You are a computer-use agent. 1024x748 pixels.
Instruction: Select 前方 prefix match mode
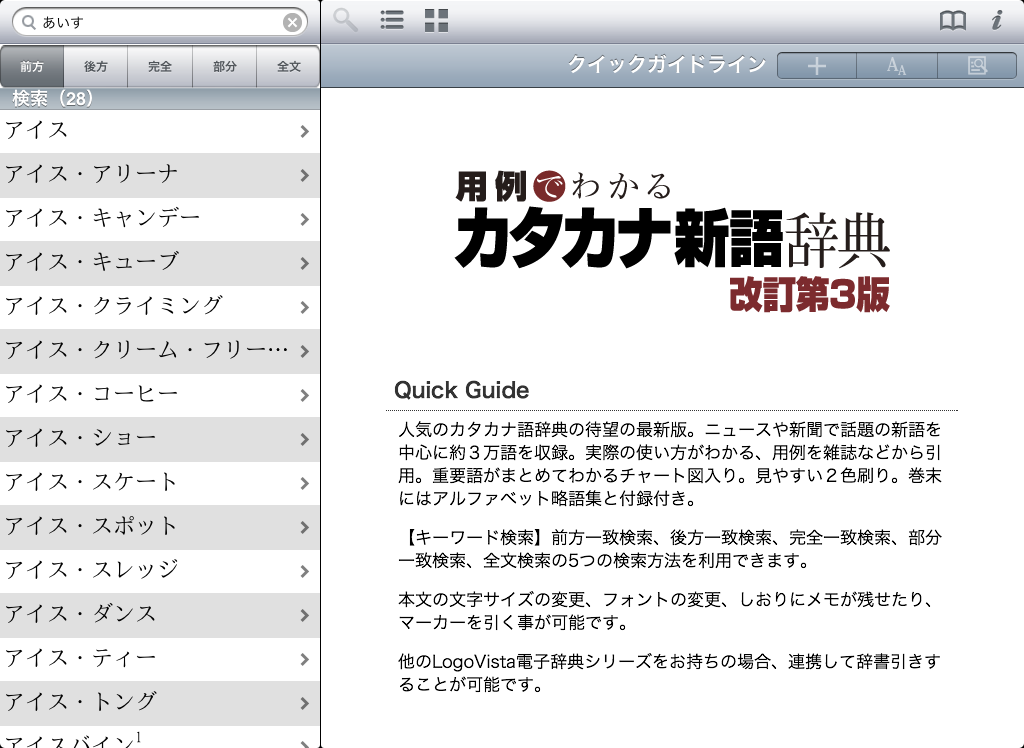[32, 67]
